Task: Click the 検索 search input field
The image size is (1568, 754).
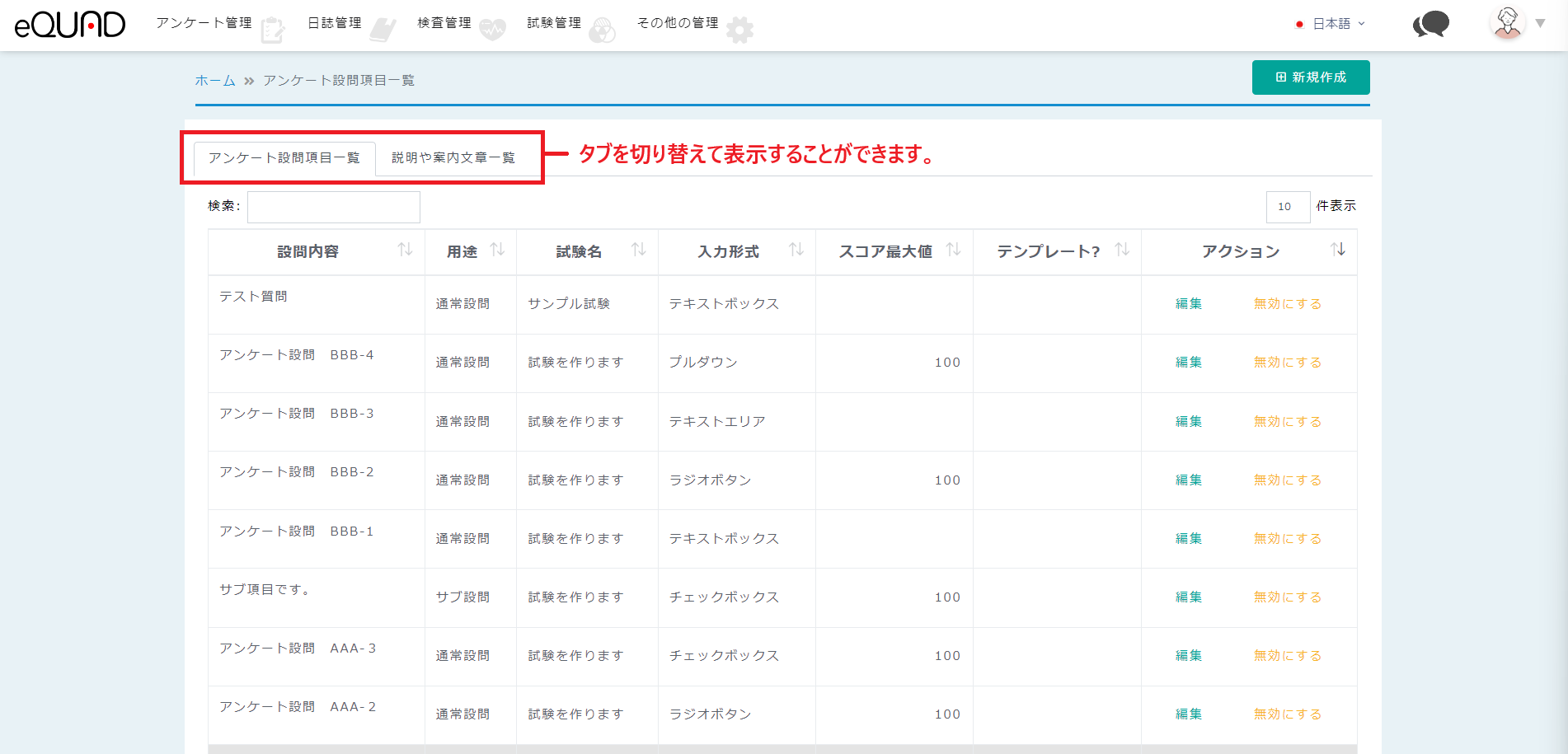Action: tap(334, 207)
